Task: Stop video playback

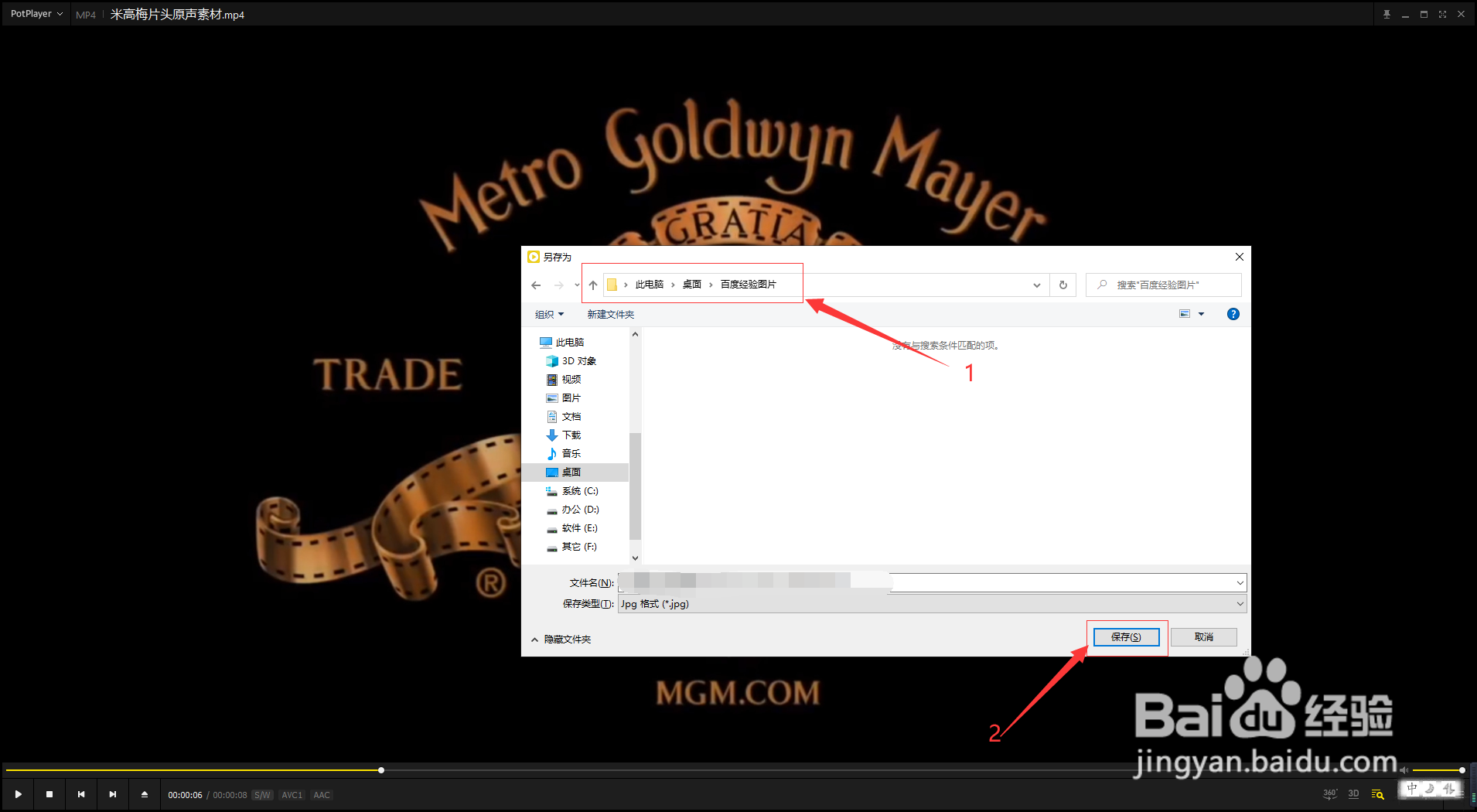Action: click(49, 794)
